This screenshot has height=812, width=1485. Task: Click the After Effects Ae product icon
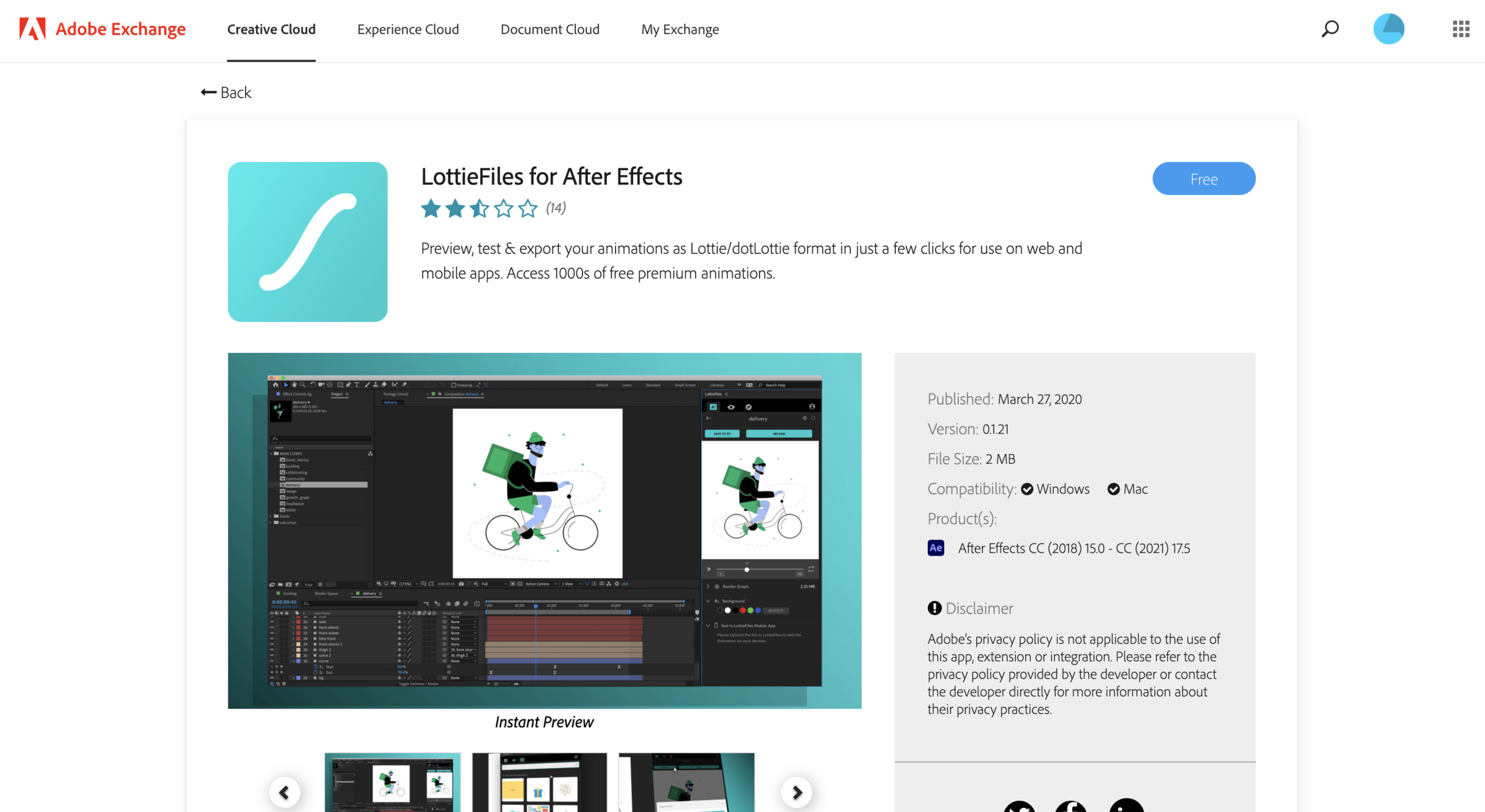936,548
